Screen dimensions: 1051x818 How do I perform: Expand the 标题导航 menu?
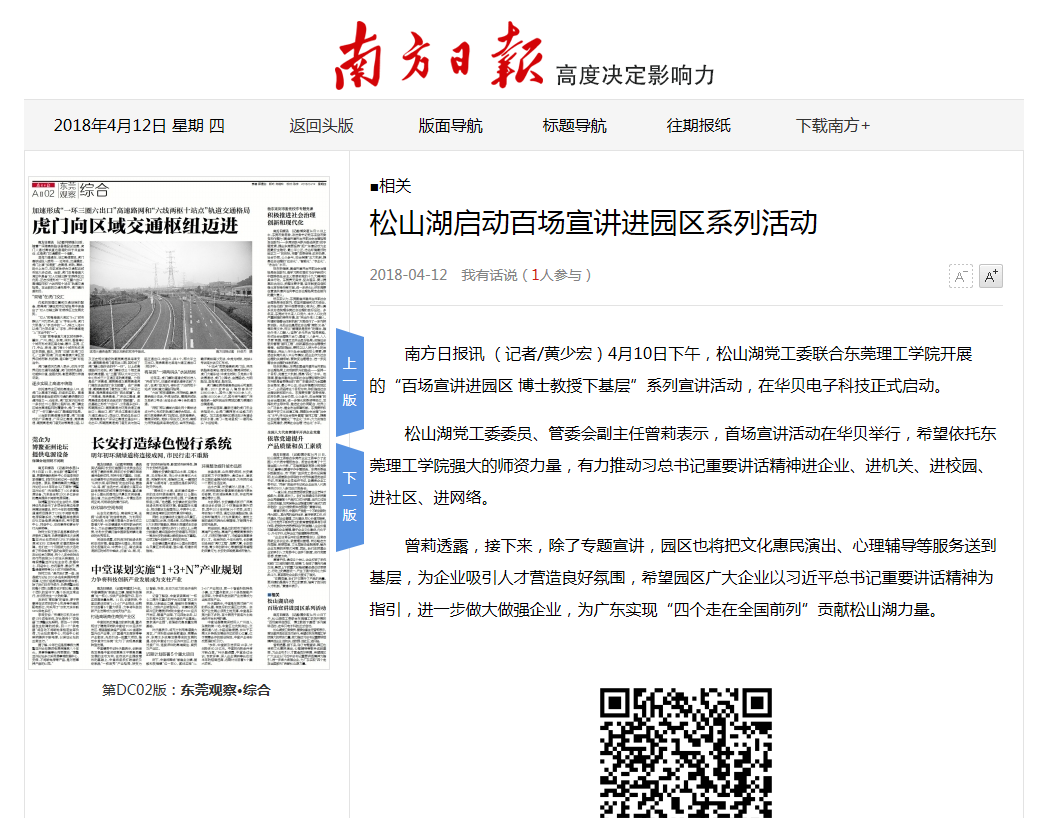(x=574, y=125)
